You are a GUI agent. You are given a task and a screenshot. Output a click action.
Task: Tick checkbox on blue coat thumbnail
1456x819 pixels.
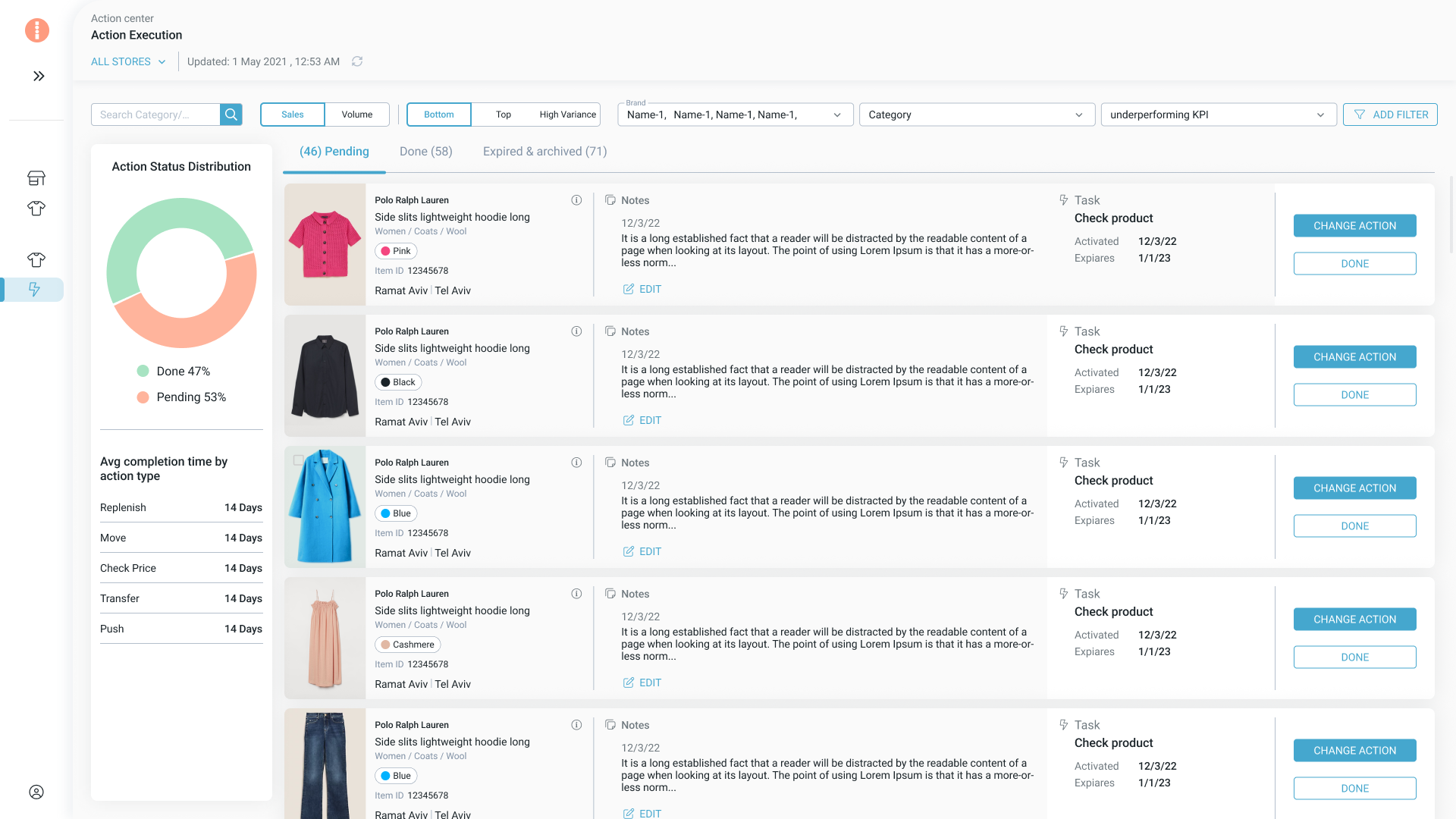point(299,460)
